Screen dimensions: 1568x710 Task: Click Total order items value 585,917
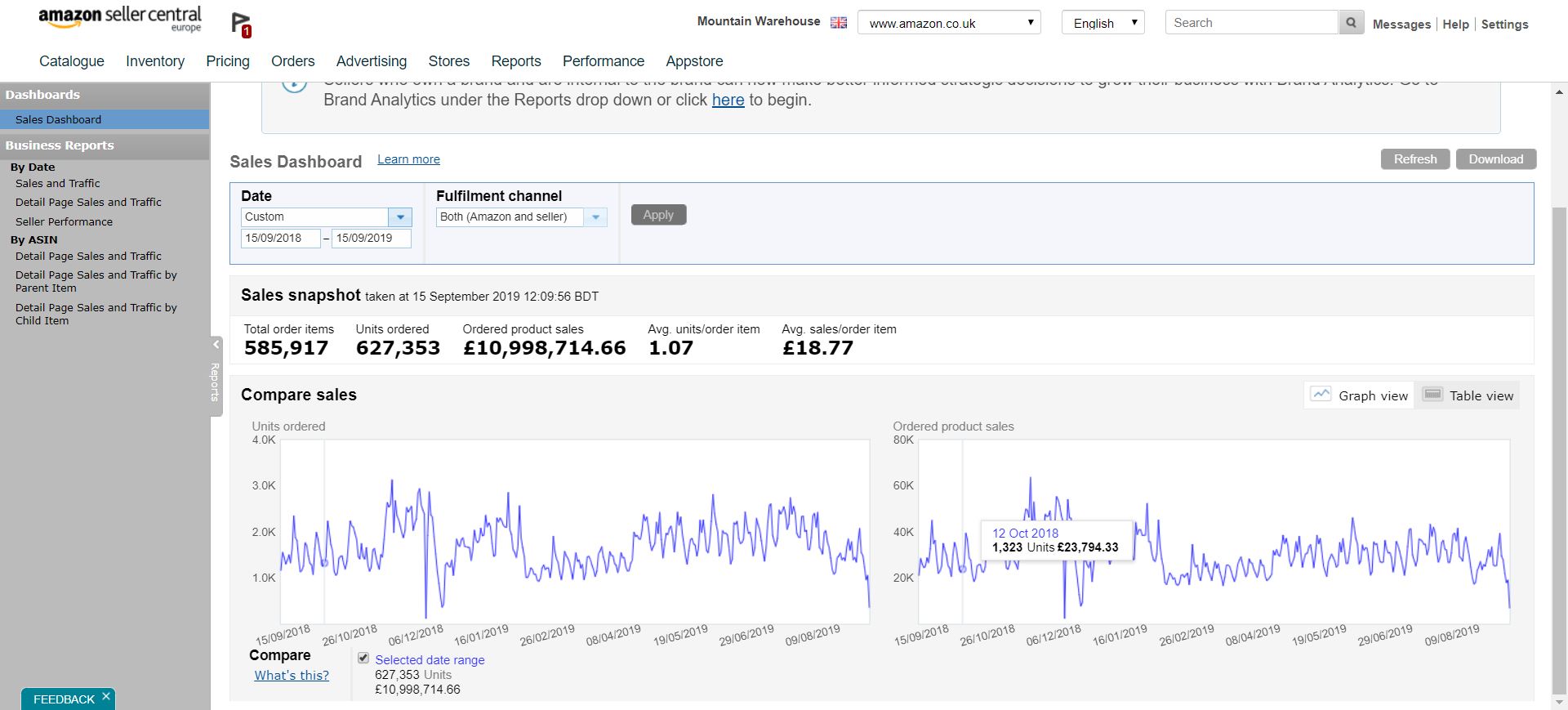pyautogui.click(x=286, y=348)
